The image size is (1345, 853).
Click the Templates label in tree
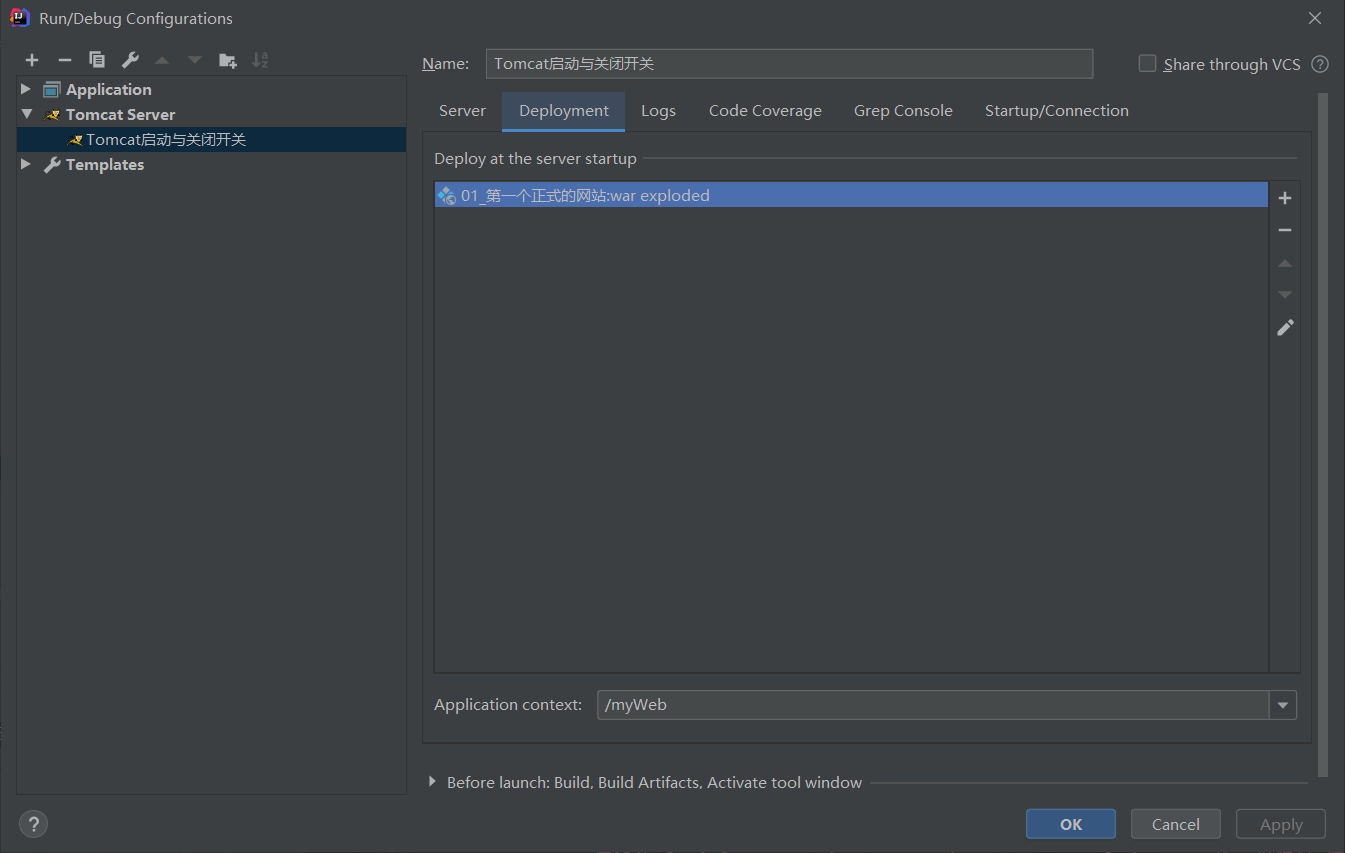coord(105,165)
